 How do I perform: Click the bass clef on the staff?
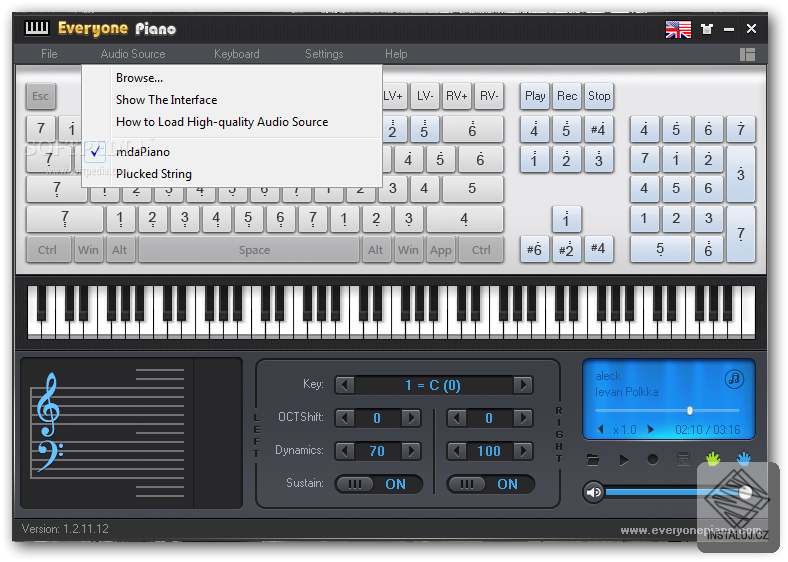(50, 455)
